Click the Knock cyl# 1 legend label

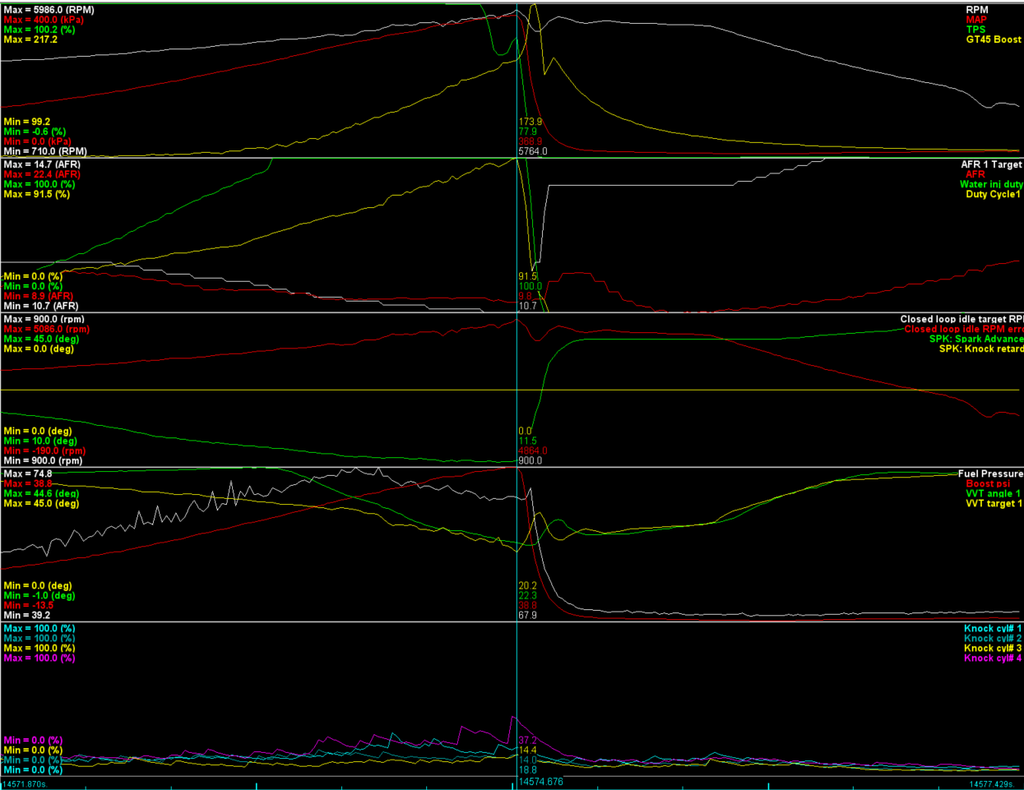tap(991, 628)
